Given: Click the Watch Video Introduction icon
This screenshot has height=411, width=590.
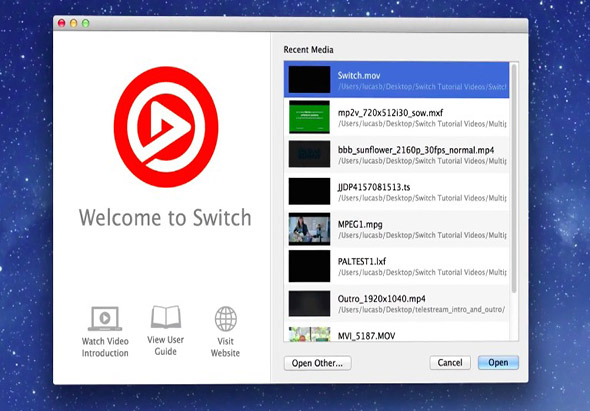Looking at the screenshot, I should (105, 319).
